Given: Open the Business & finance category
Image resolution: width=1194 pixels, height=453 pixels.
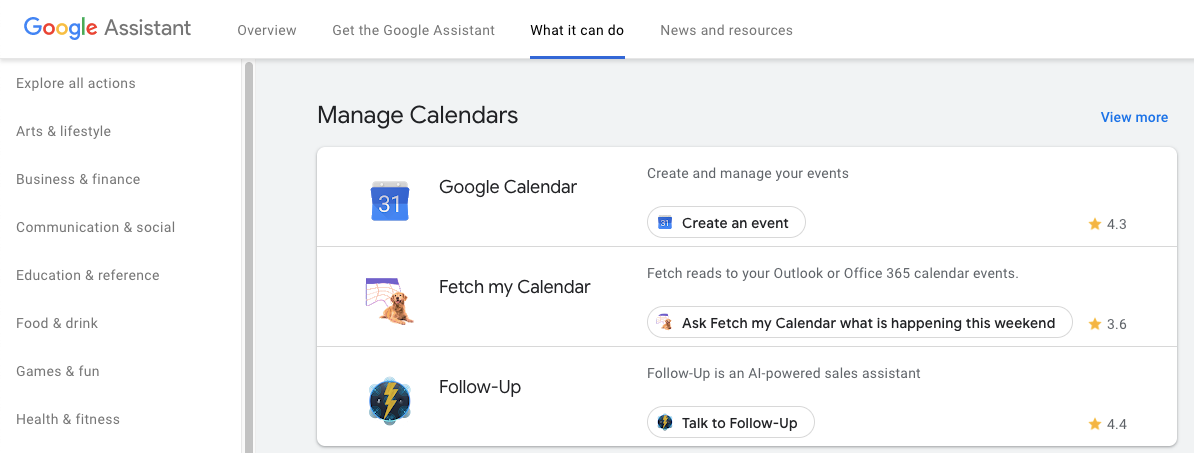Looking at the screenshot, I should coord(78,180).
